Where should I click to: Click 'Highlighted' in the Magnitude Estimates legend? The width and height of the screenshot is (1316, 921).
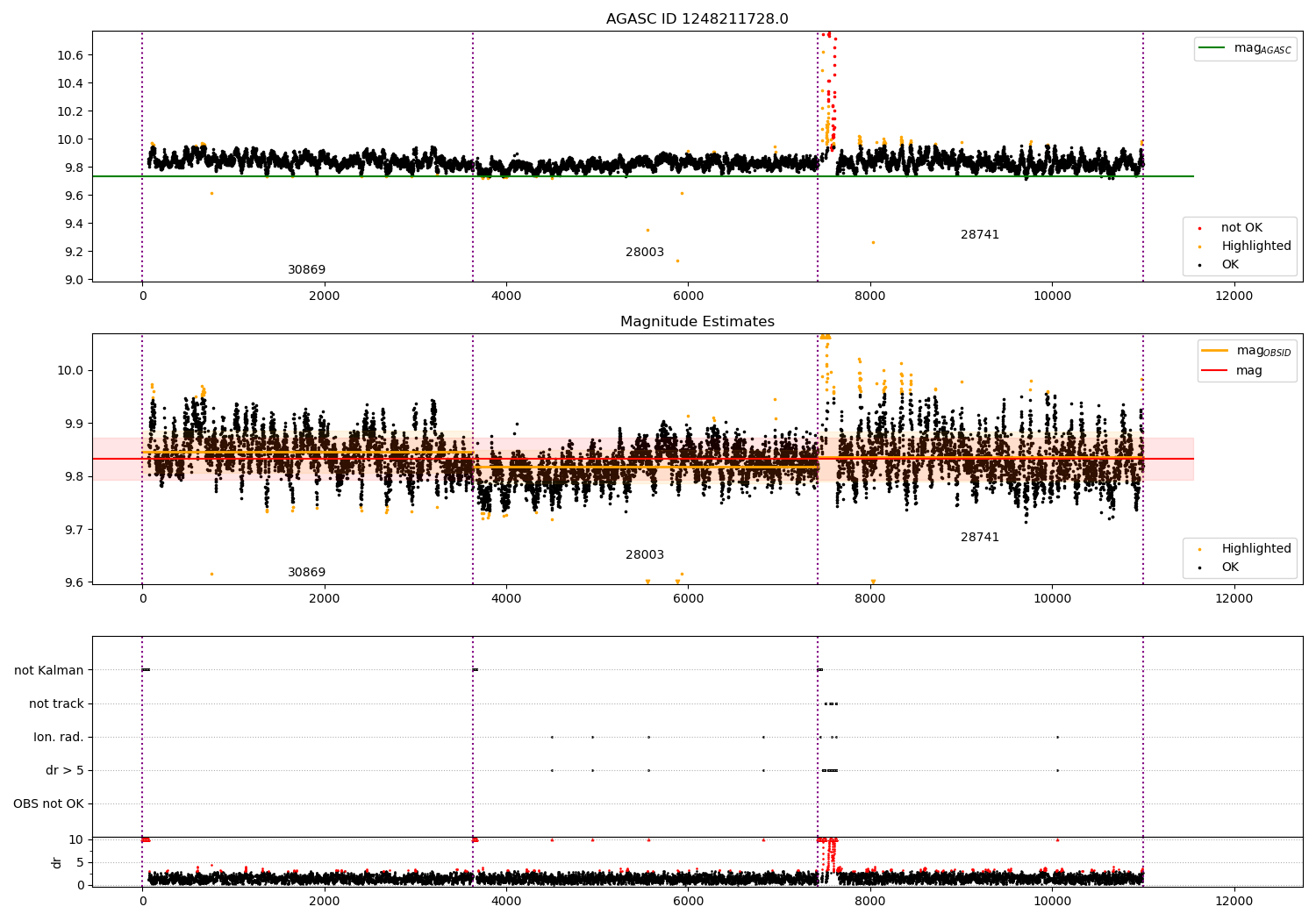point(1256,549)
